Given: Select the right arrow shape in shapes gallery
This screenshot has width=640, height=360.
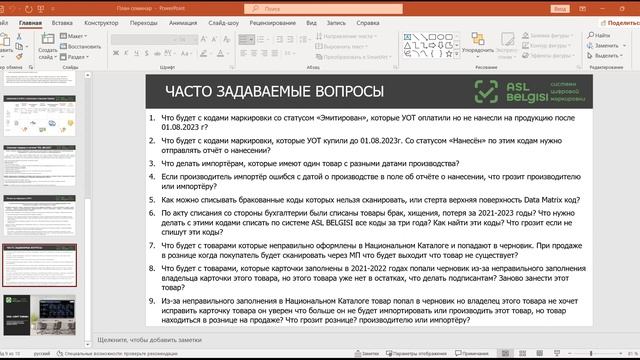Looking at the screenshot, I should point(432,45).
